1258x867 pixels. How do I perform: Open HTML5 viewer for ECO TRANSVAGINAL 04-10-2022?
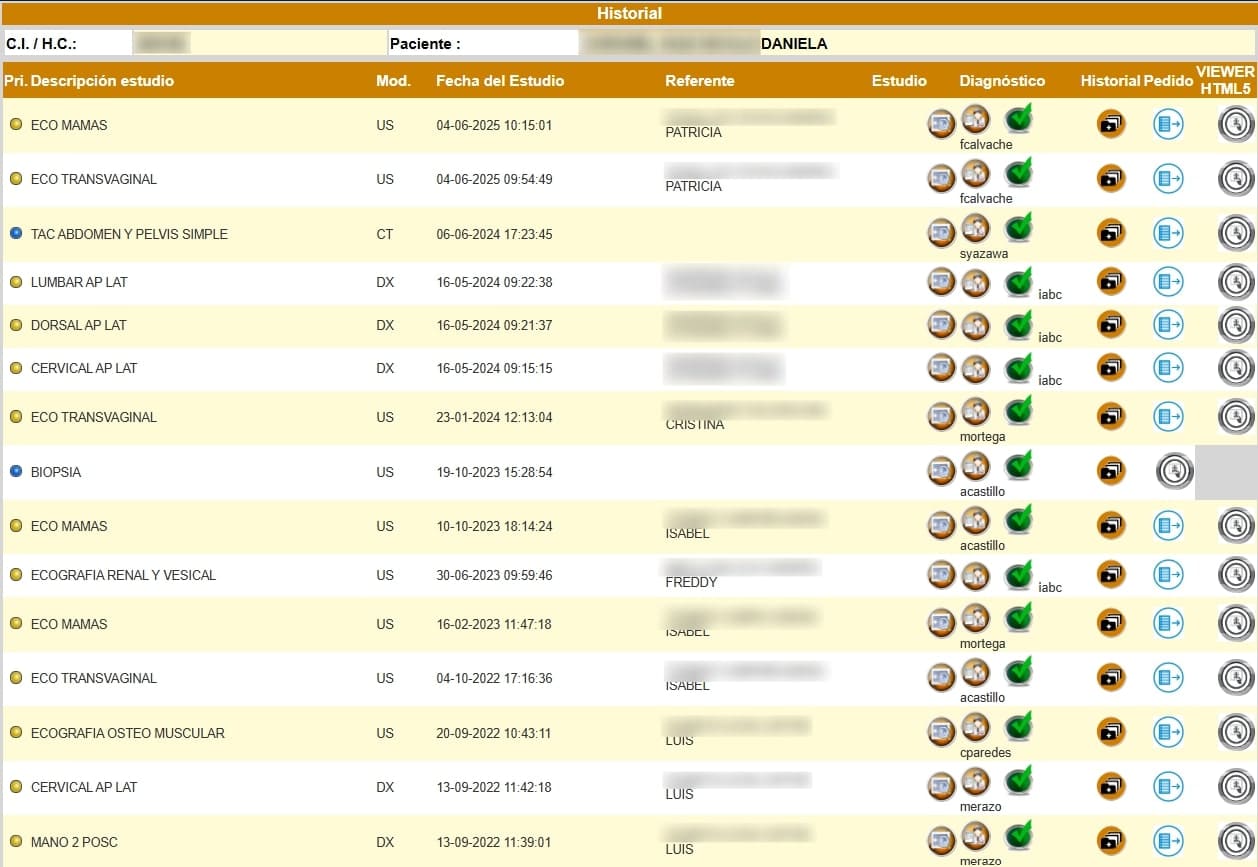pyautogui.click(x=1236, y=678)
